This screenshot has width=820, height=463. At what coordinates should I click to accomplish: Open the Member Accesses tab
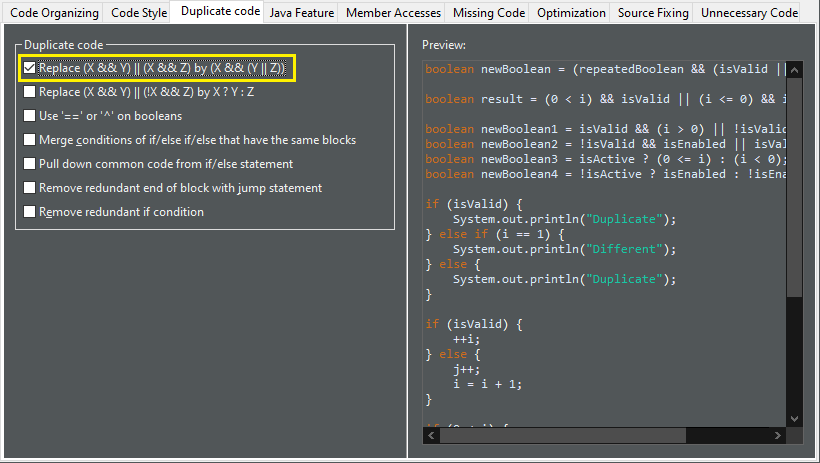coord(393,13)
